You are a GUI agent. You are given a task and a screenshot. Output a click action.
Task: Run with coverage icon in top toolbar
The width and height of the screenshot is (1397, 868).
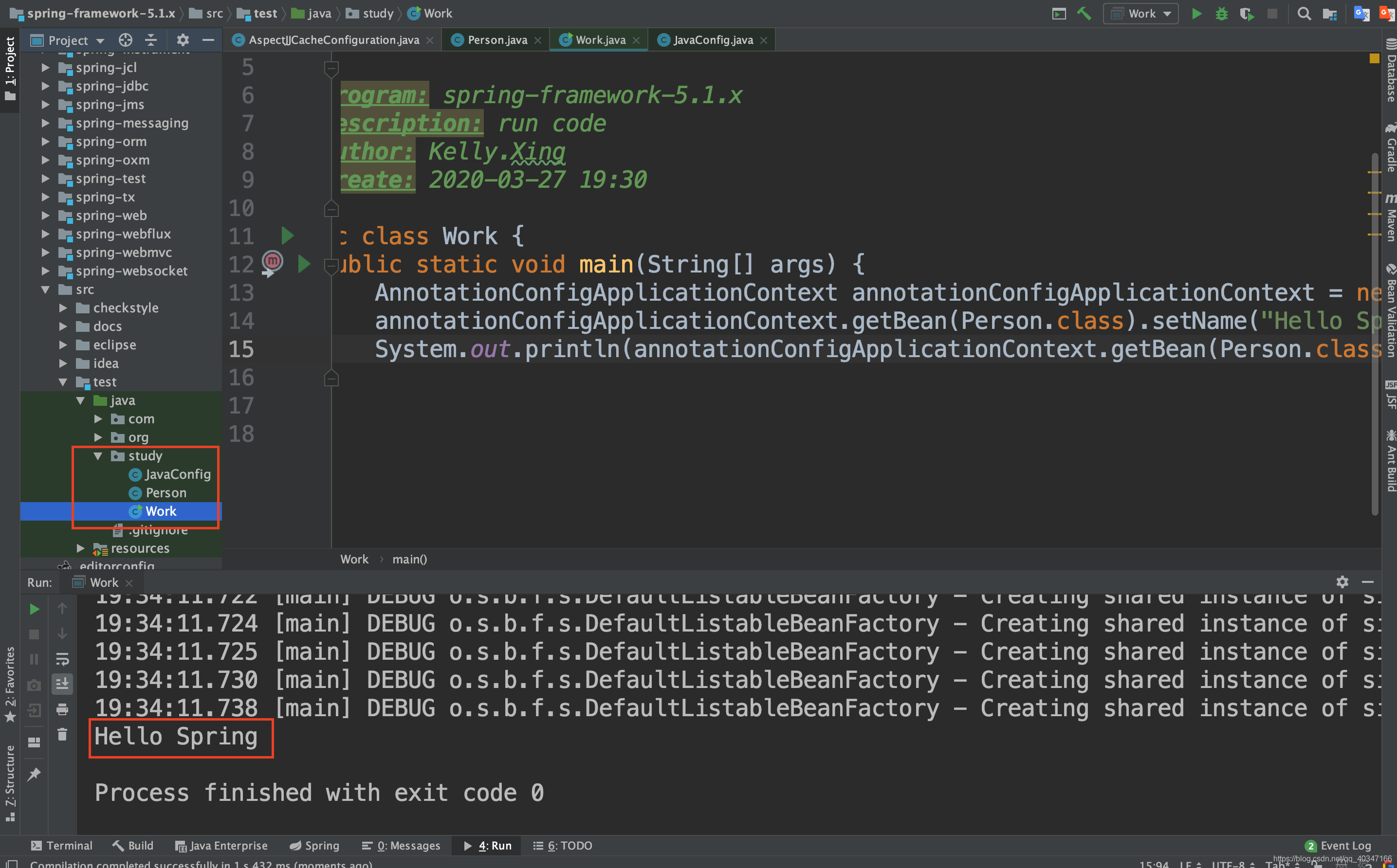[1247, 14]
